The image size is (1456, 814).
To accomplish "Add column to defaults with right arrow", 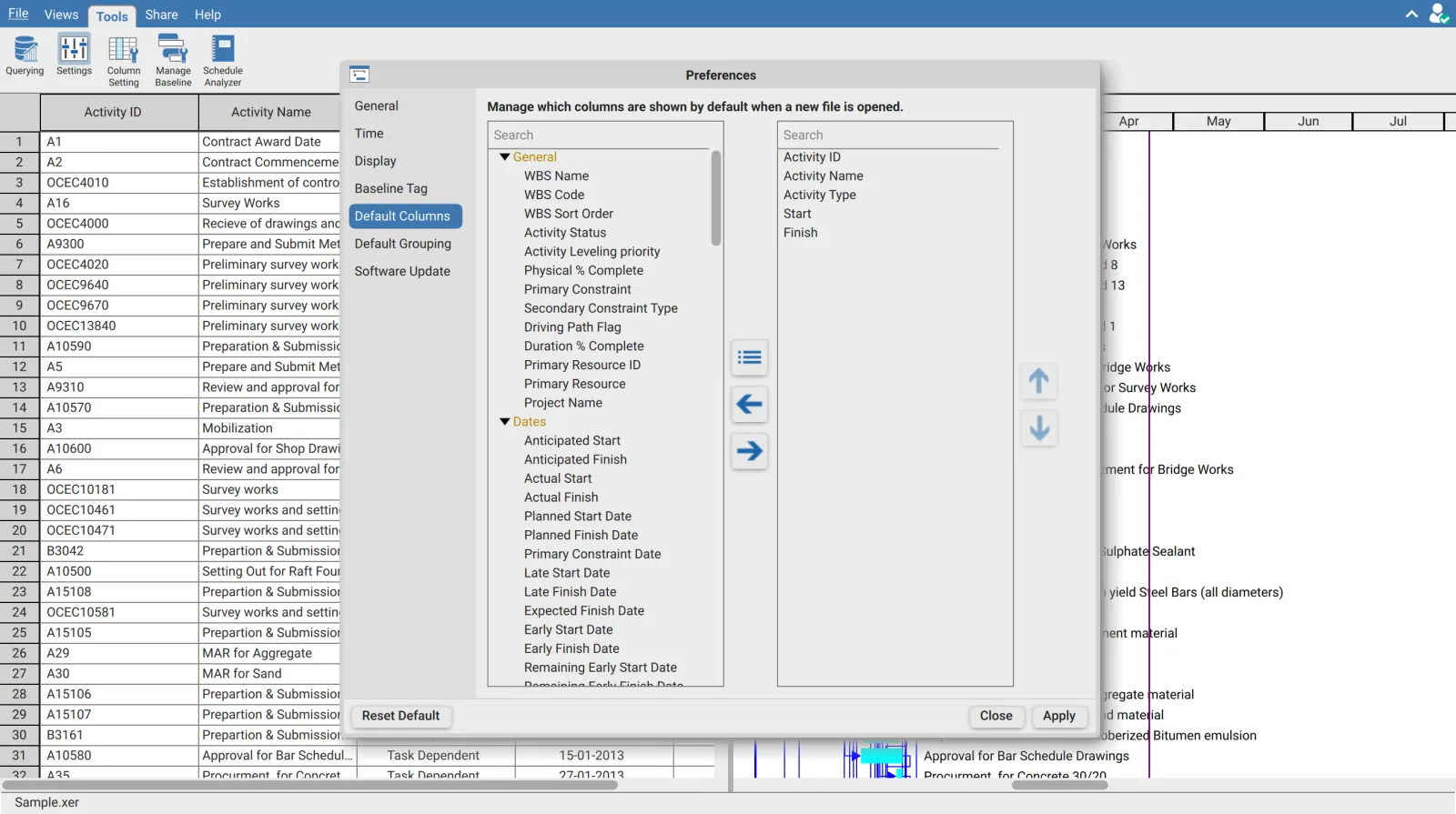I will click(x=750, y=450).
